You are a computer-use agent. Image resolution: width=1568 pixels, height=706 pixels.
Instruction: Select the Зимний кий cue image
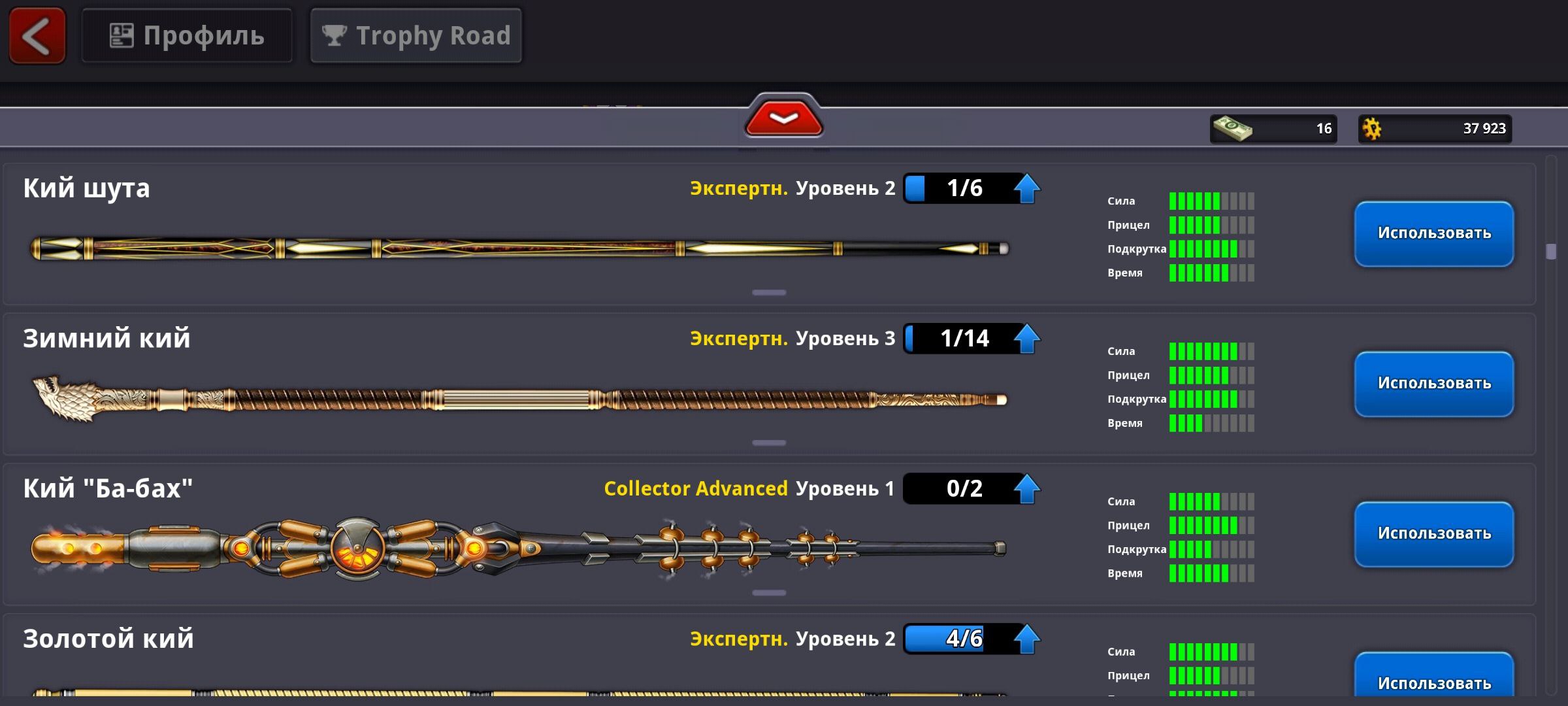pyautogui.click(x=519, y=399)
